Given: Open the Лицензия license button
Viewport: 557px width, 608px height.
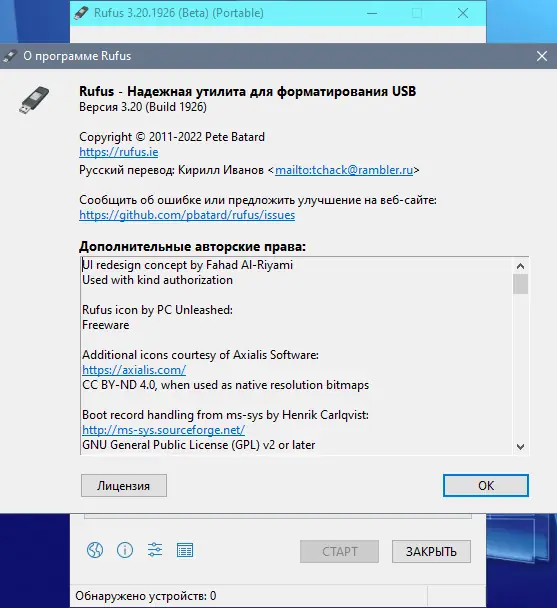Looking at the screenshot, I should tap(124, 485).
